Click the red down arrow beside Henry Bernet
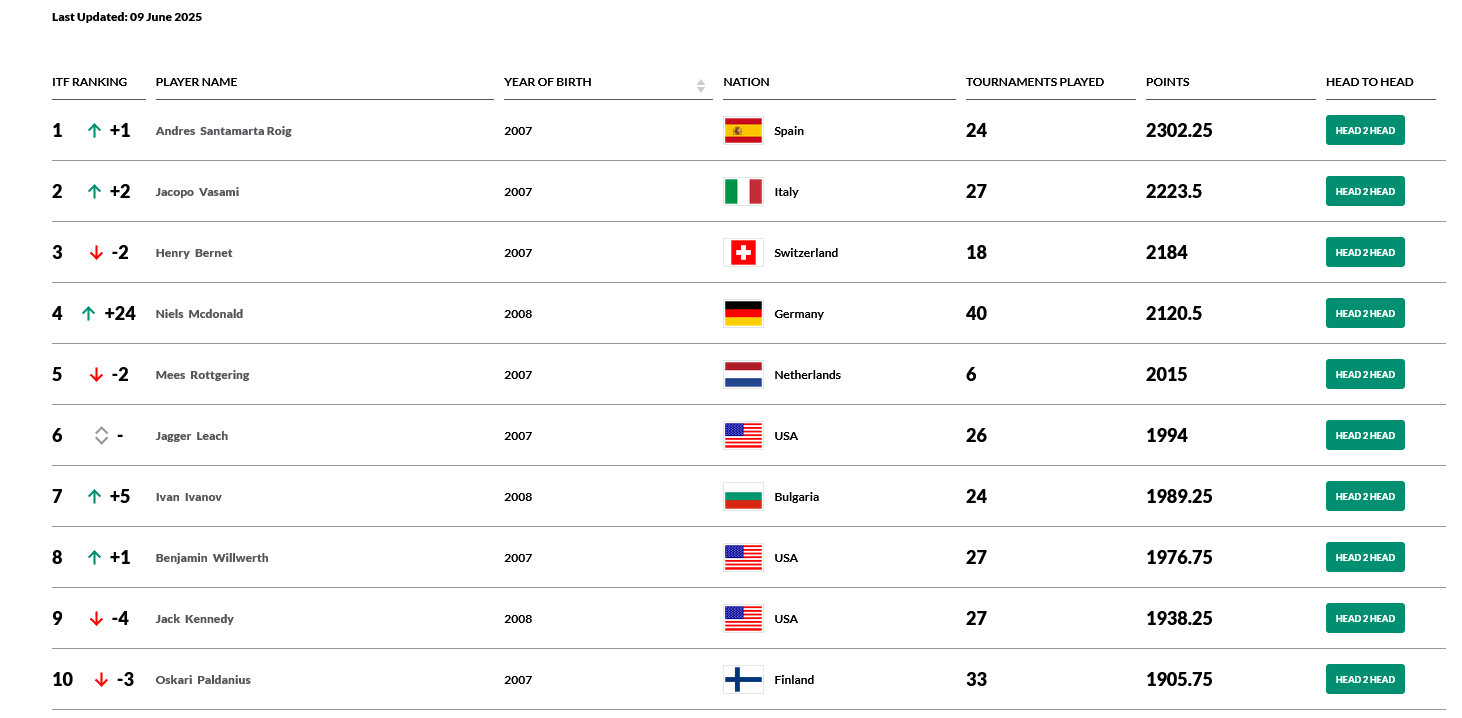The width and height of the screenshot is (1462, 718). point(96,253)
